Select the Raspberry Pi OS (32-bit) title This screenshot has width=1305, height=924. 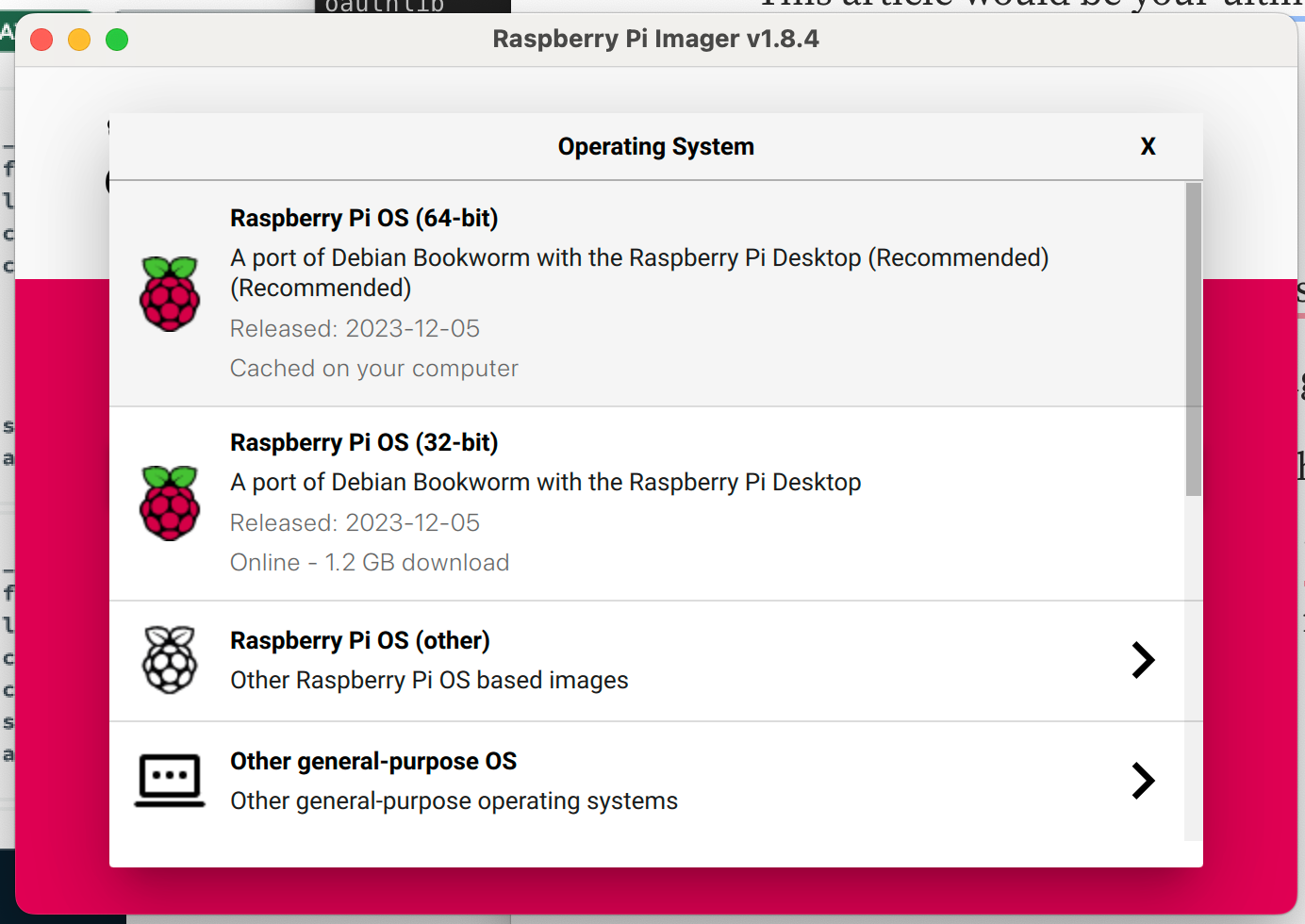(x=364, y=442)
